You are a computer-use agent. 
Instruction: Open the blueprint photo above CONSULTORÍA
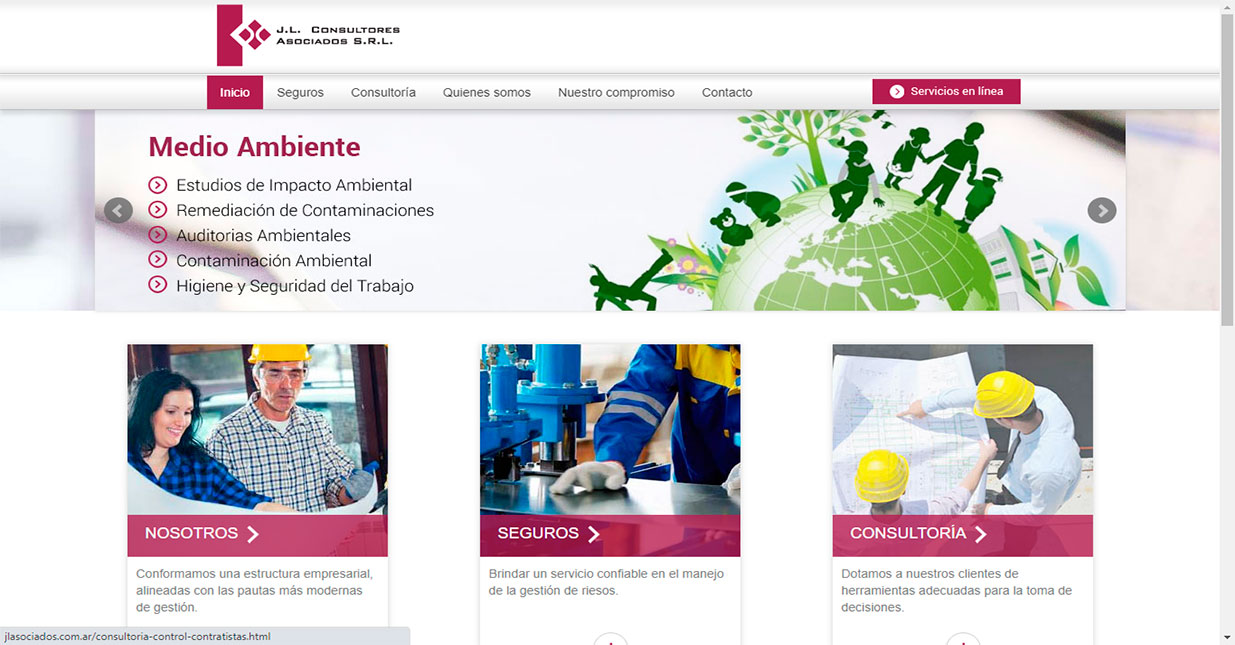point(962,429)
